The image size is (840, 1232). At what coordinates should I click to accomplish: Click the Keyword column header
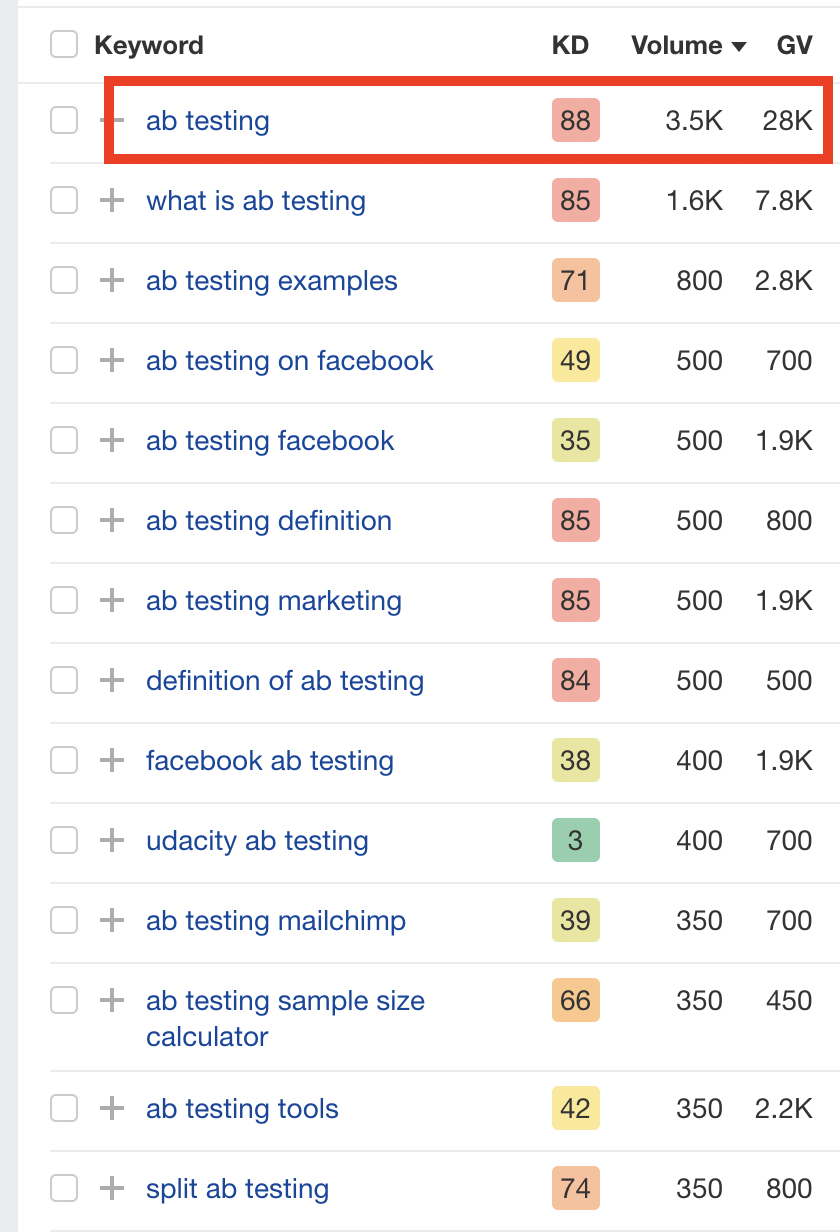(148, 45)
